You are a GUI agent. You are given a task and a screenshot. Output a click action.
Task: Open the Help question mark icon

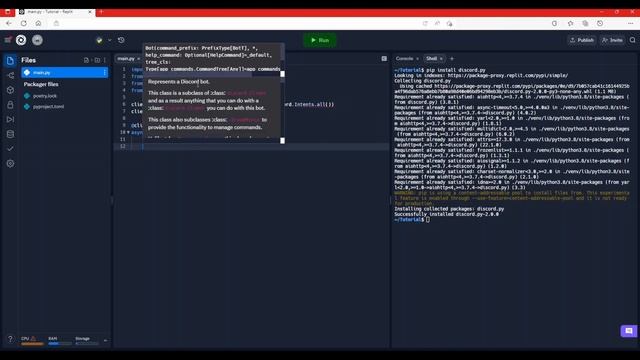tap(10, 339)
